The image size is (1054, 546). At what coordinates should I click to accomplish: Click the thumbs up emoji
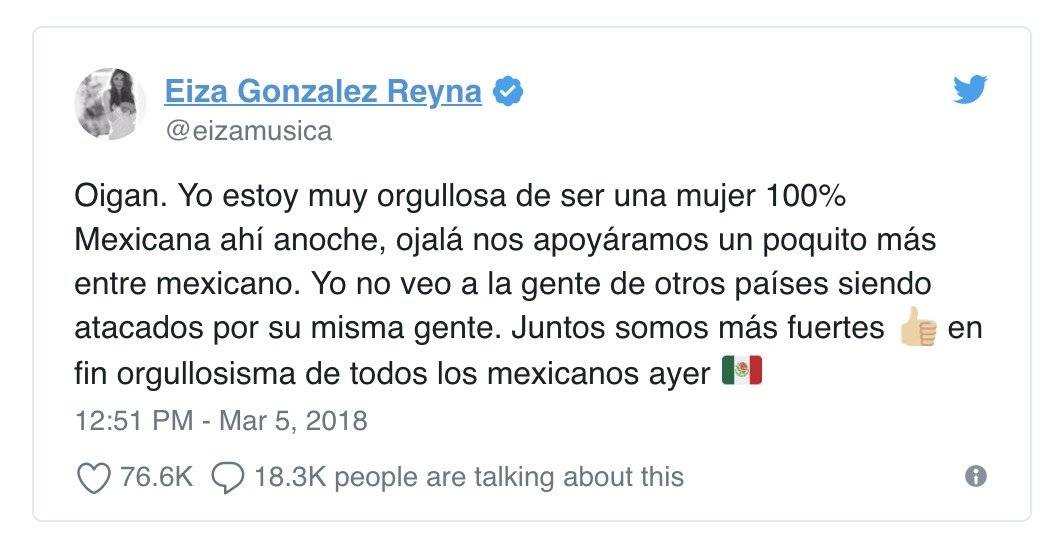click(x=918, y=327)
